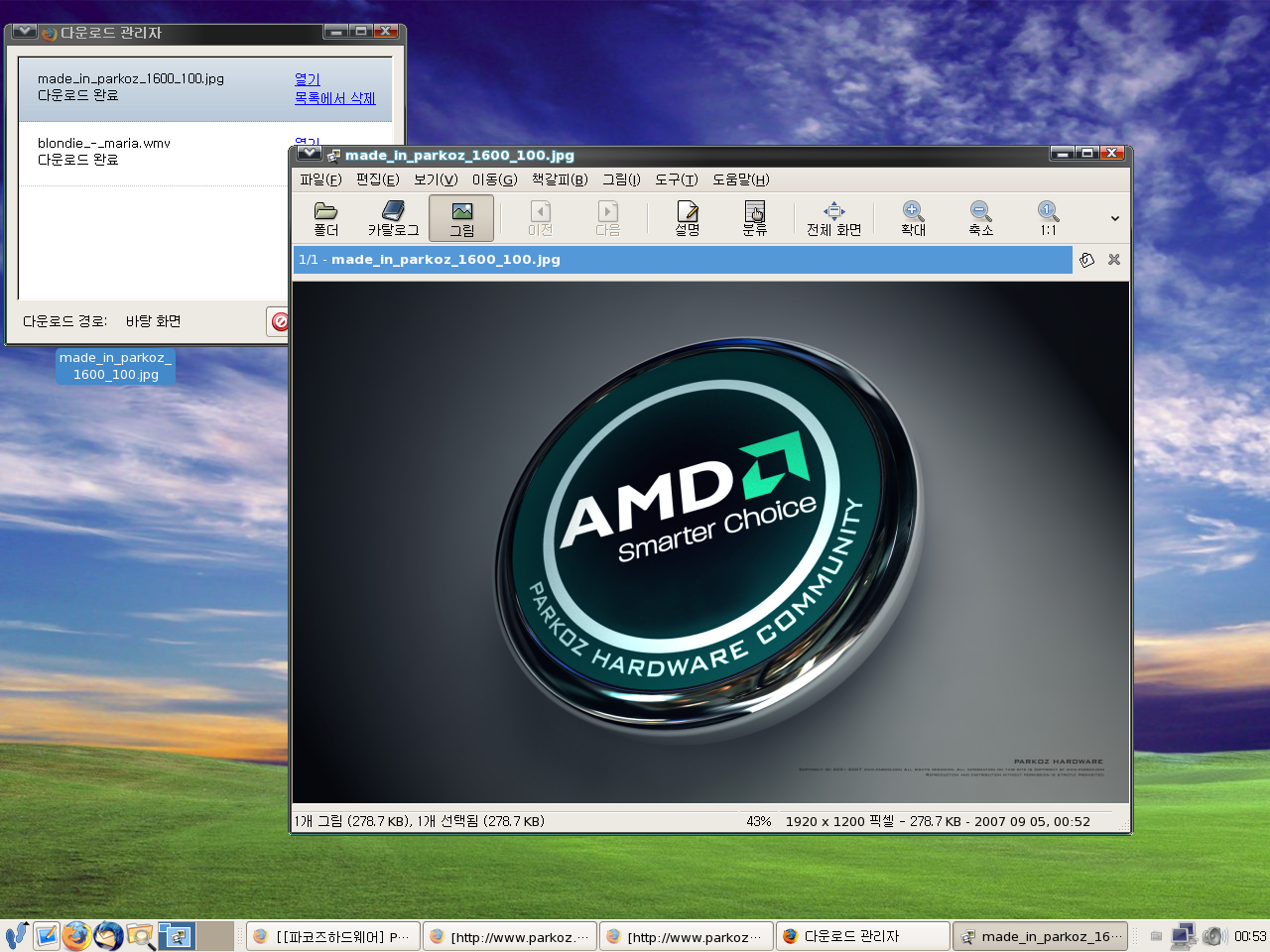1270x952 pixels.
Task: Open the 파일(F) menu
Action: click(x=320, y=179)
